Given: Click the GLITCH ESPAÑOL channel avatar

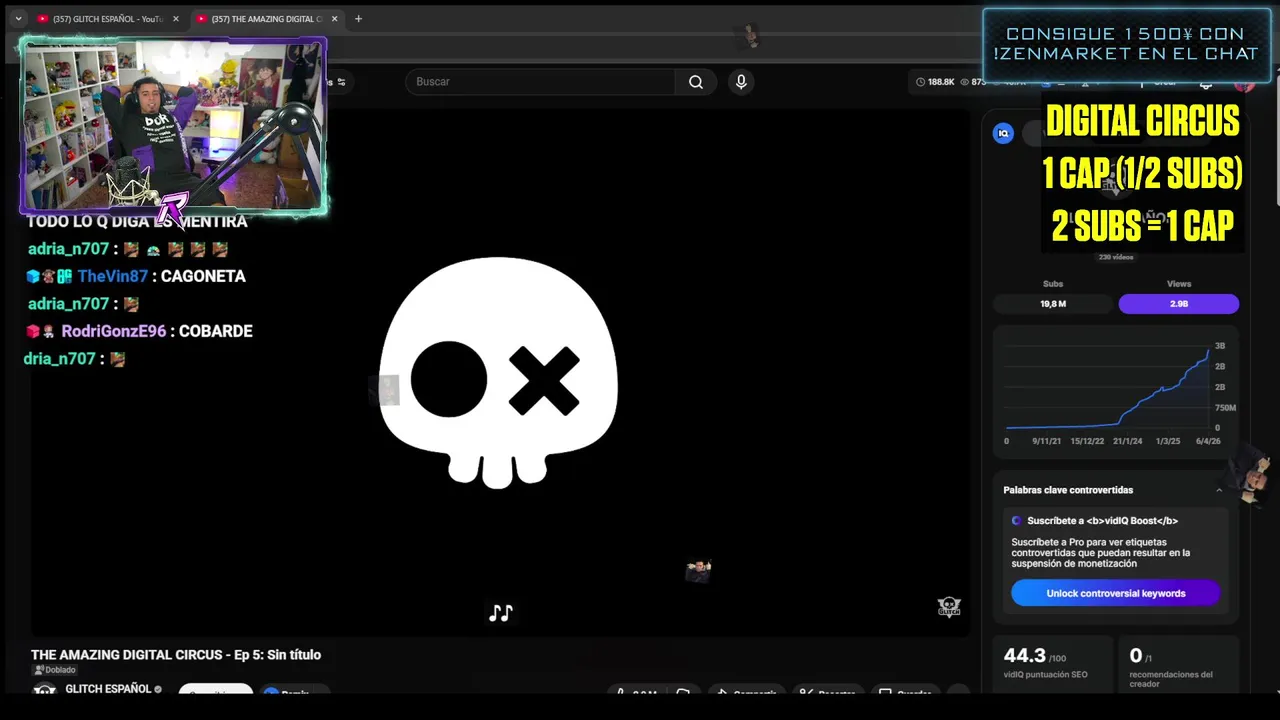Looking at the screenshot, I should point(44,690).
